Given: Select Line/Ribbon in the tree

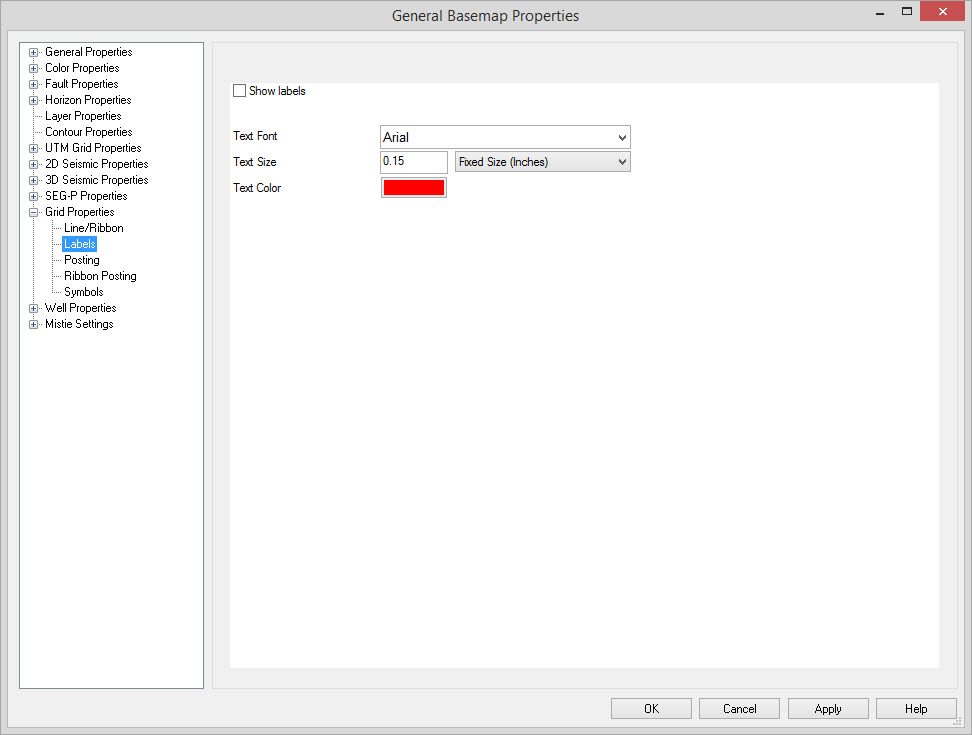Looking at the screenshot, I should coord(93,228).
